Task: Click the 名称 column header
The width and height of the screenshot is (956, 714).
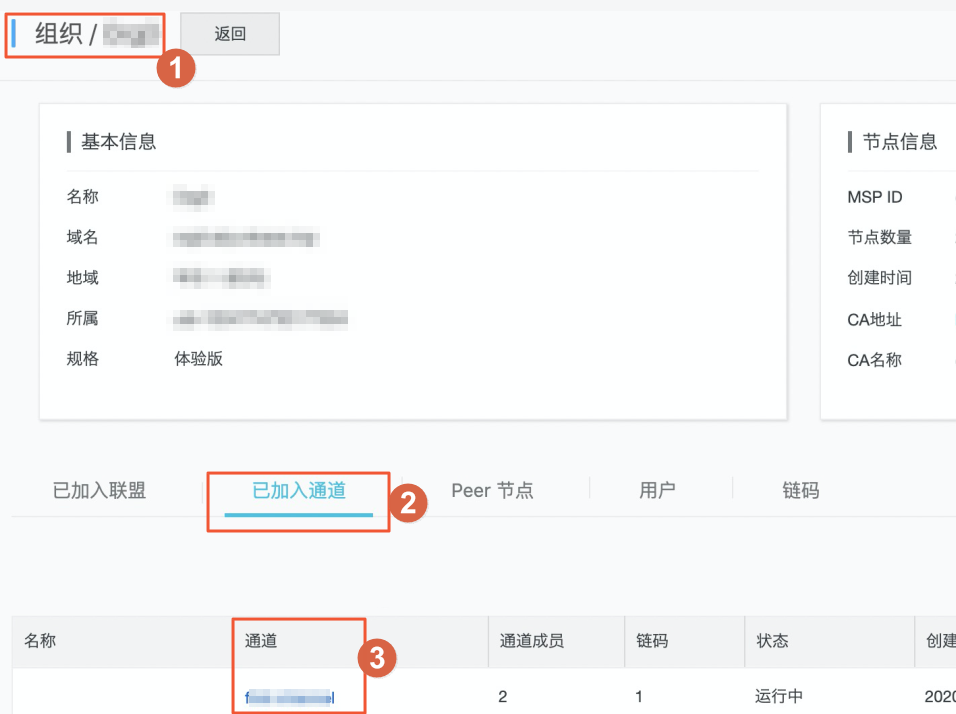Action: coord(39,641)
